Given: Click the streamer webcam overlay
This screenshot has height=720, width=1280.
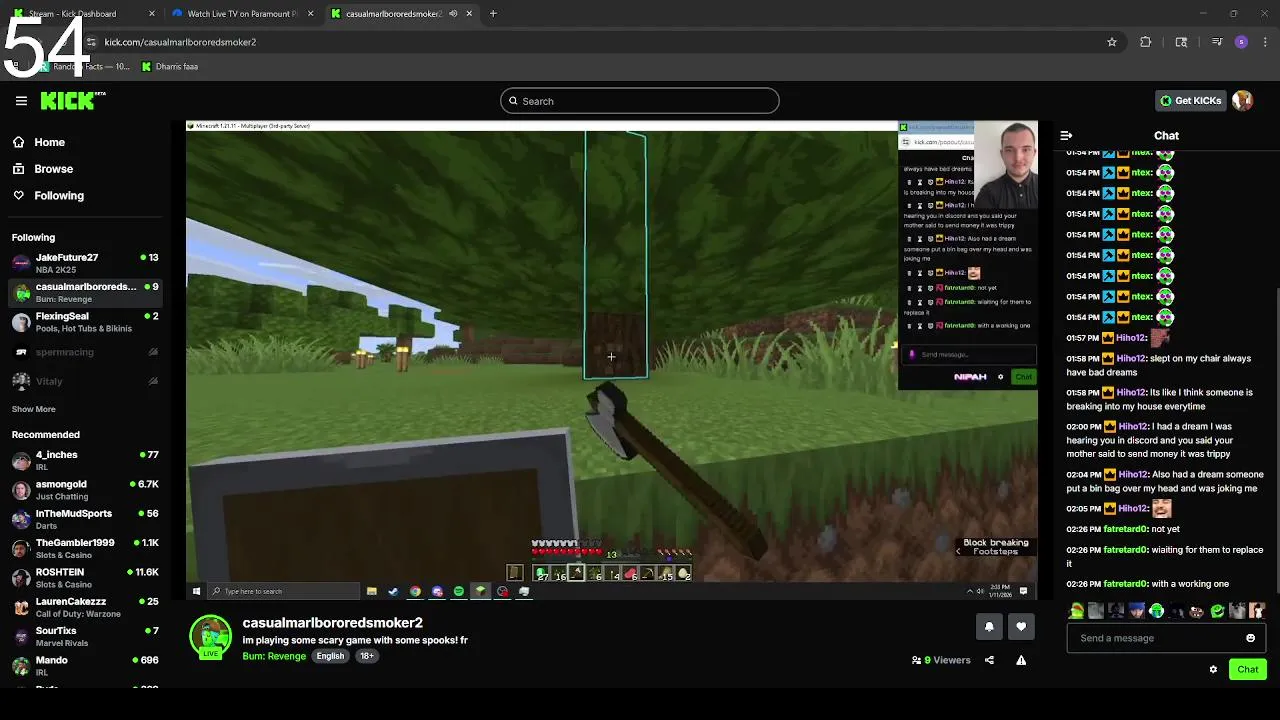Looking at the screenshot, I should click(x=1004, y=165).
